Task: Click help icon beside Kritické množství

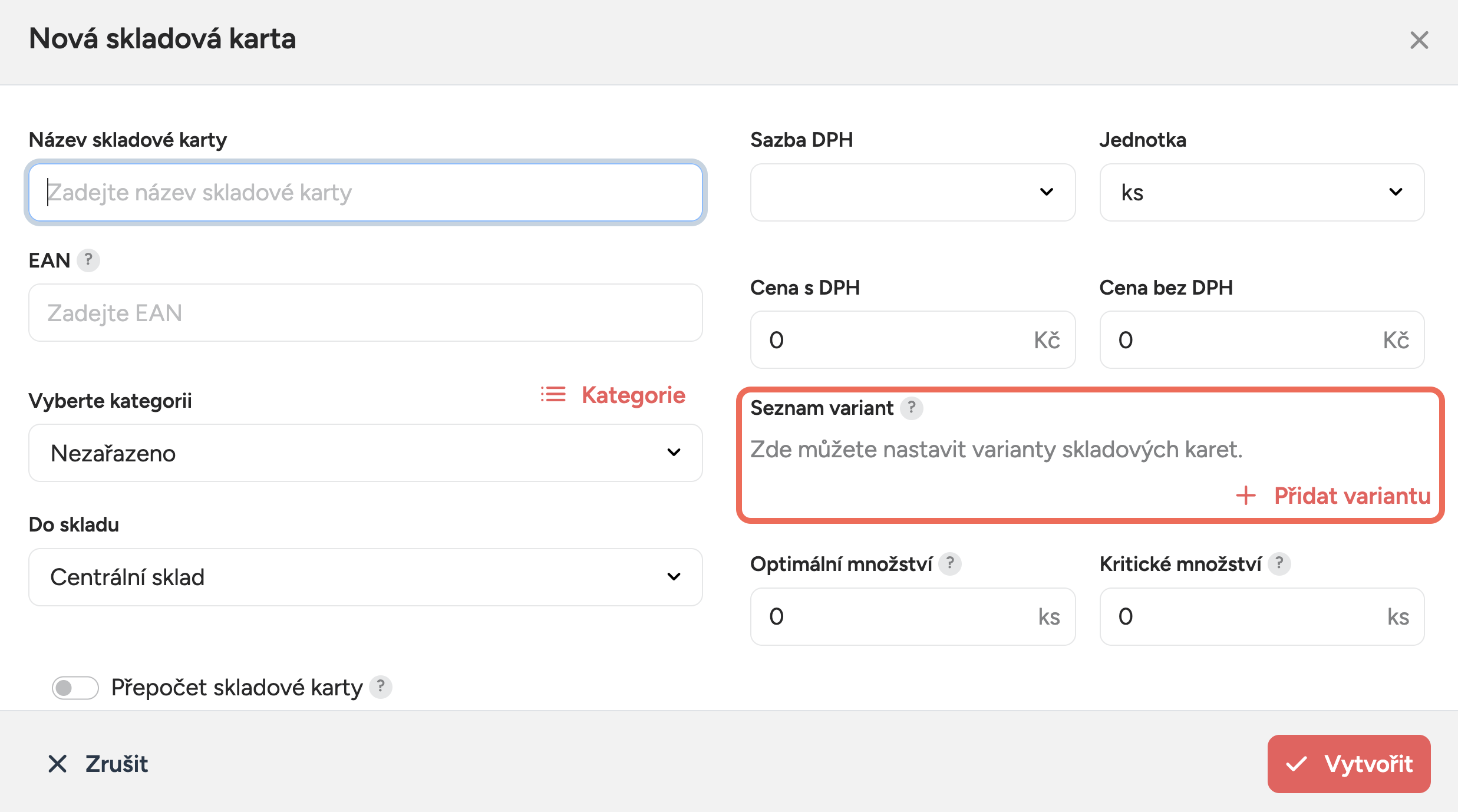Action: coord(1279,564)
